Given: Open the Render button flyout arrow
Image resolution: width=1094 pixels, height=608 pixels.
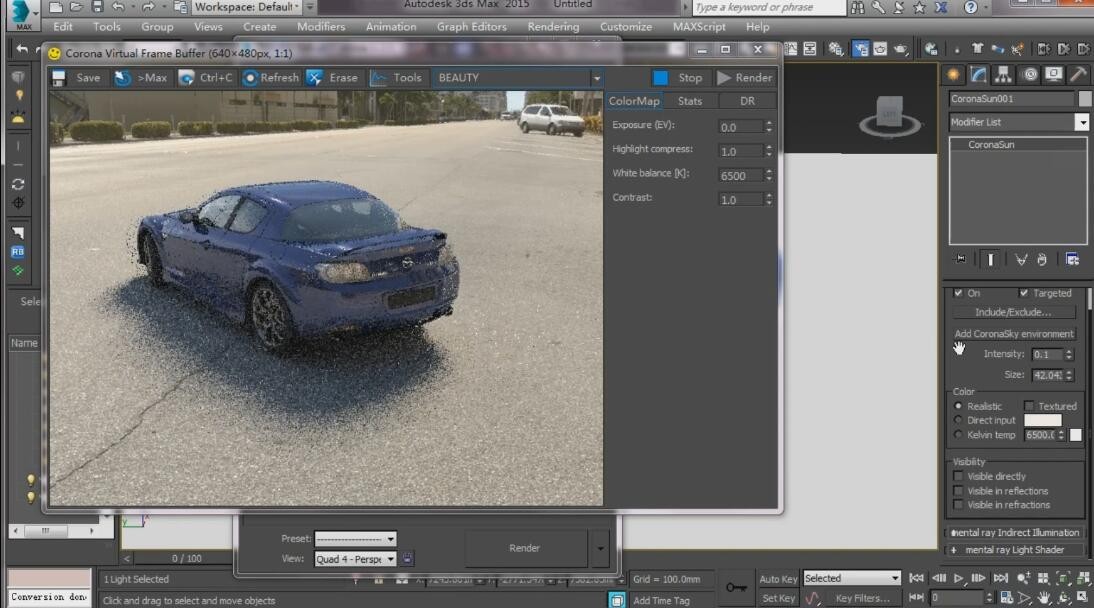Looking at the screenshot, I should (600, 548).
